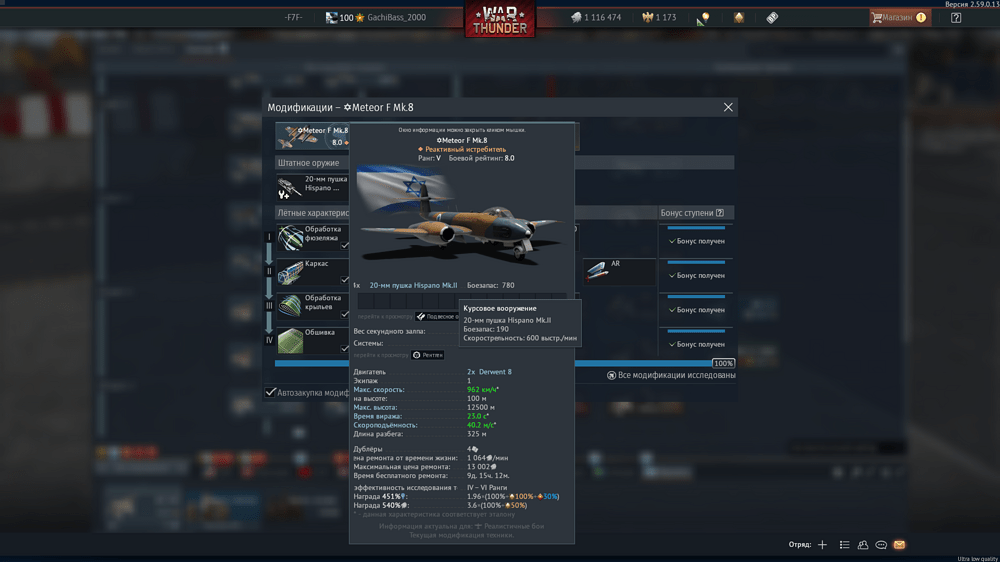Select the Обработка фюзеляжа modification
This screenshot has width=1000, height=562.
pyautogui.click(x=312, y=237)
